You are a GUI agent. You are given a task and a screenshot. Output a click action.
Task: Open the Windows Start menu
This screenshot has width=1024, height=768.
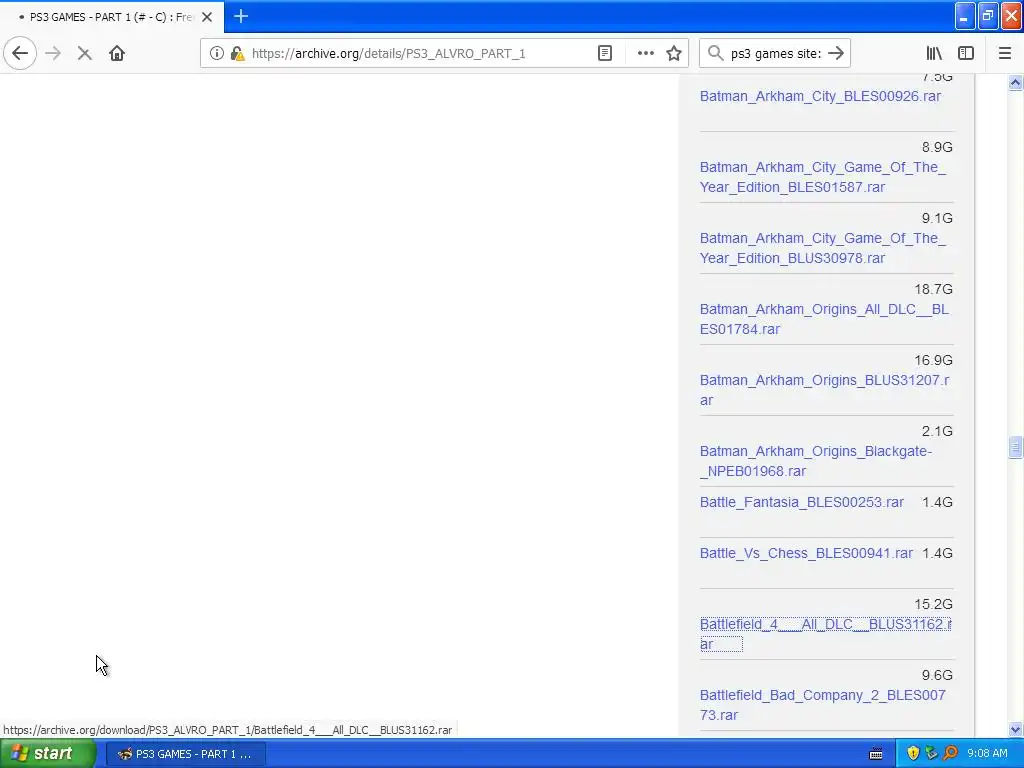(47, 754)
